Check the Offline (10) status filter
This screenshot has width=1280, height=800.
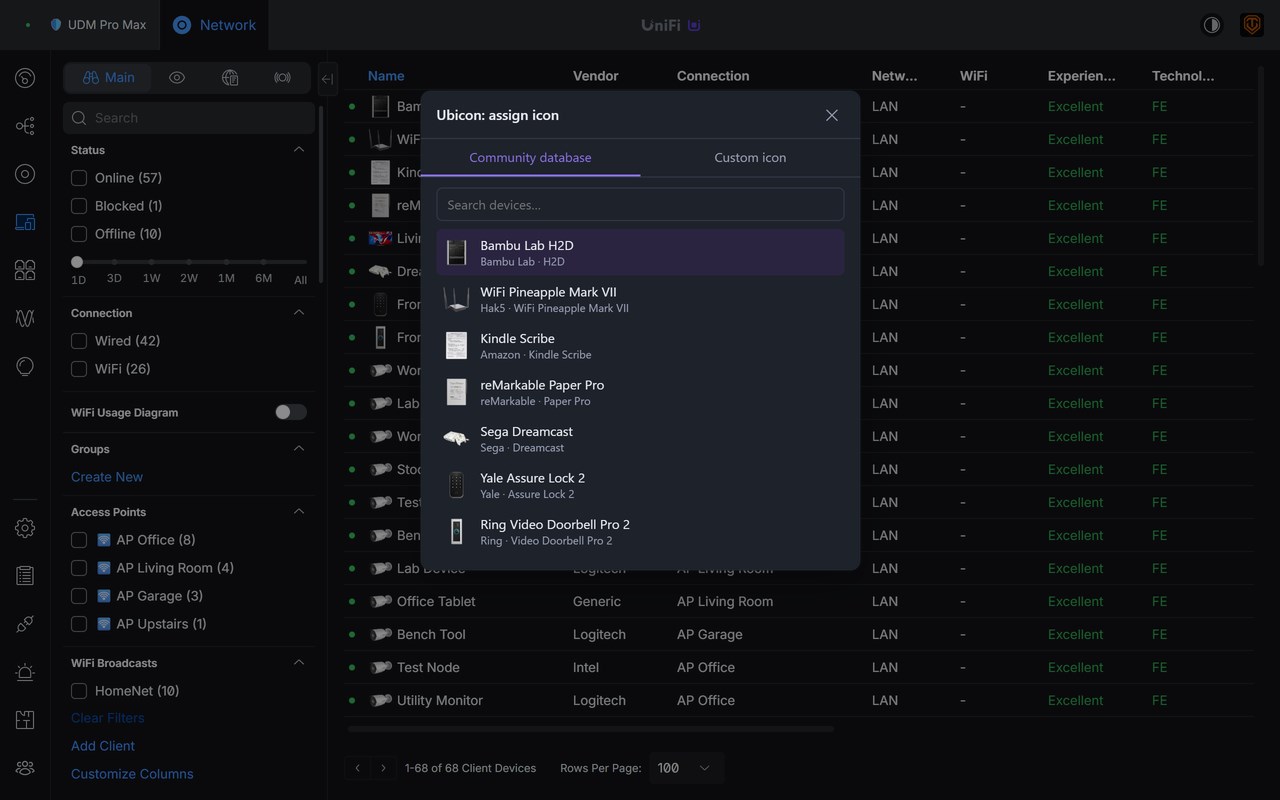pyautogui.click(x=79, y=234)
